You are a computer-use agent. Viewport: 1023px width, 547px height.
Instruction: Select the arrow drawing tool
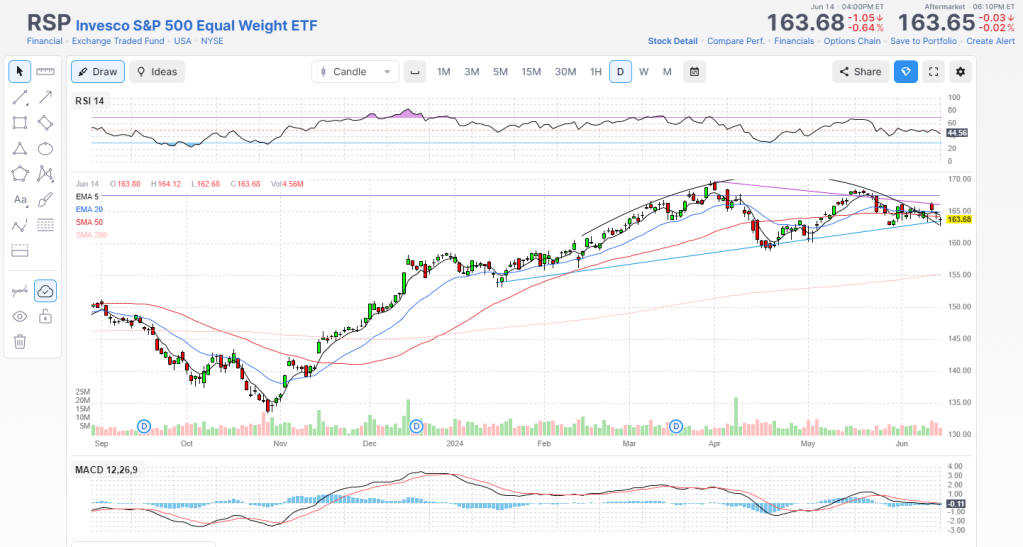click(45, 97)
